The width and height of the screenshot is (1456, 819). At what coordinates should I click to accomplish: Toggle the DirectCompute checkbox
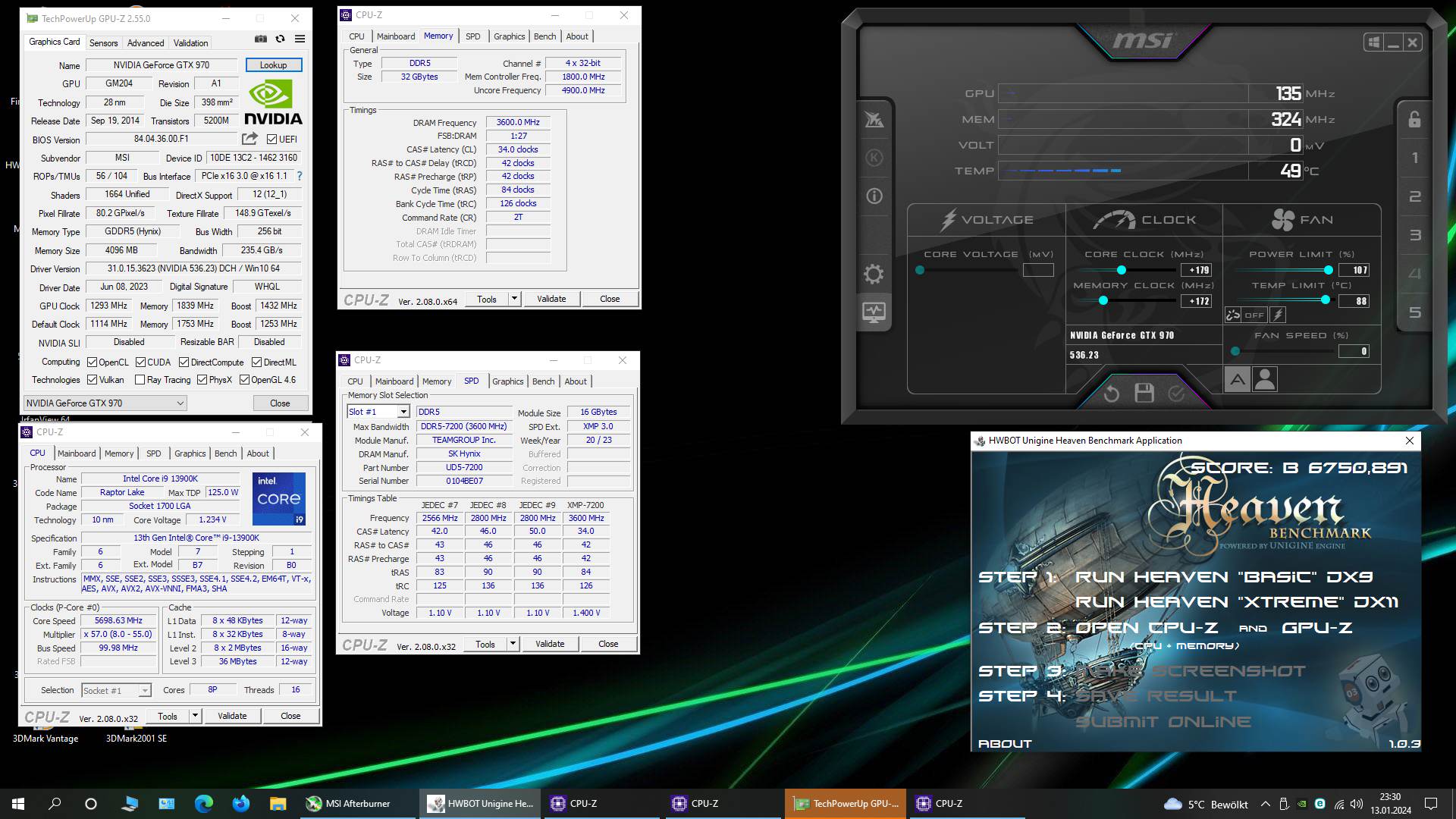click(184, 362)
